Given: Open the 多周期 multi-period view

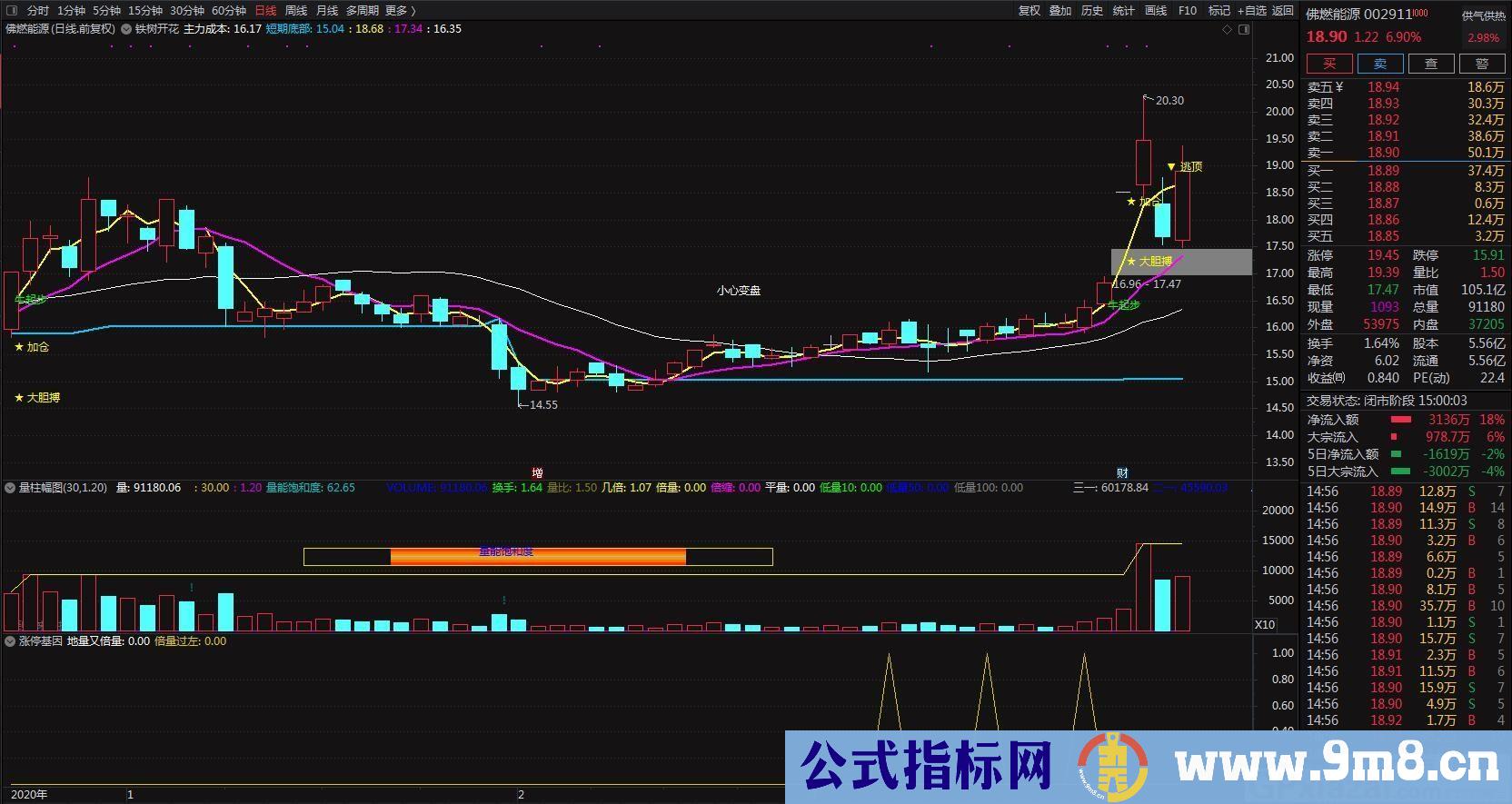Looking at the screenshot, I should click(x=362, y=11).
